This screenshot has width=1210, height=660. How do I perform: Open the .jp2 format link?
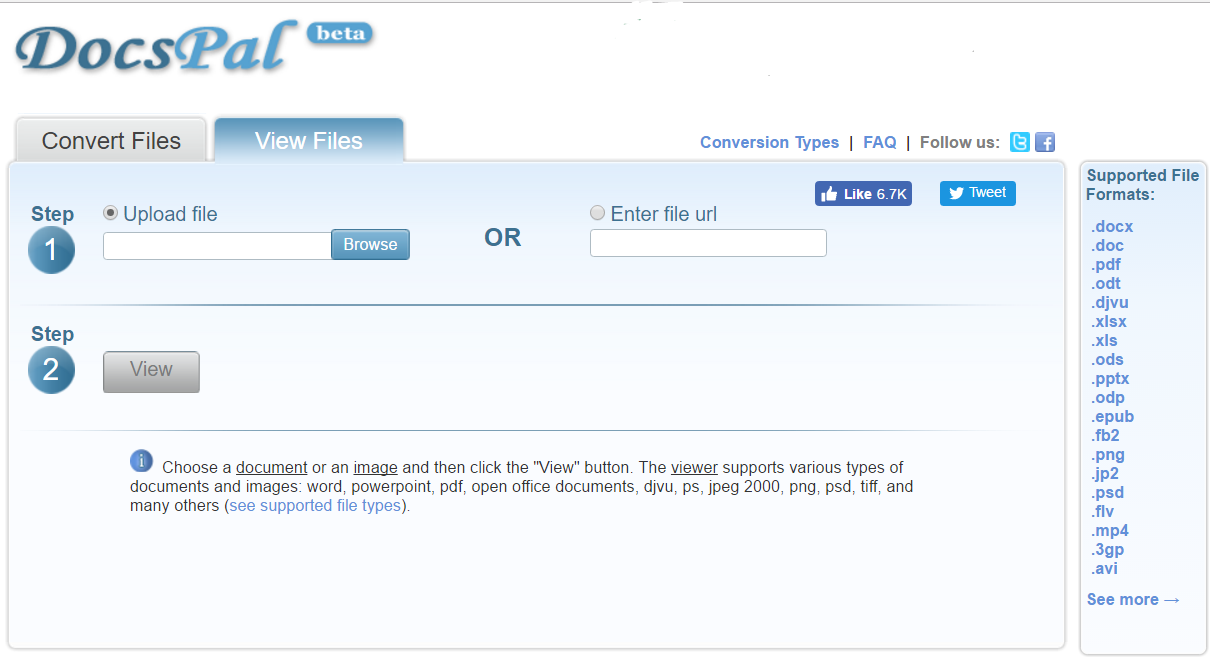click(1105, 474)
